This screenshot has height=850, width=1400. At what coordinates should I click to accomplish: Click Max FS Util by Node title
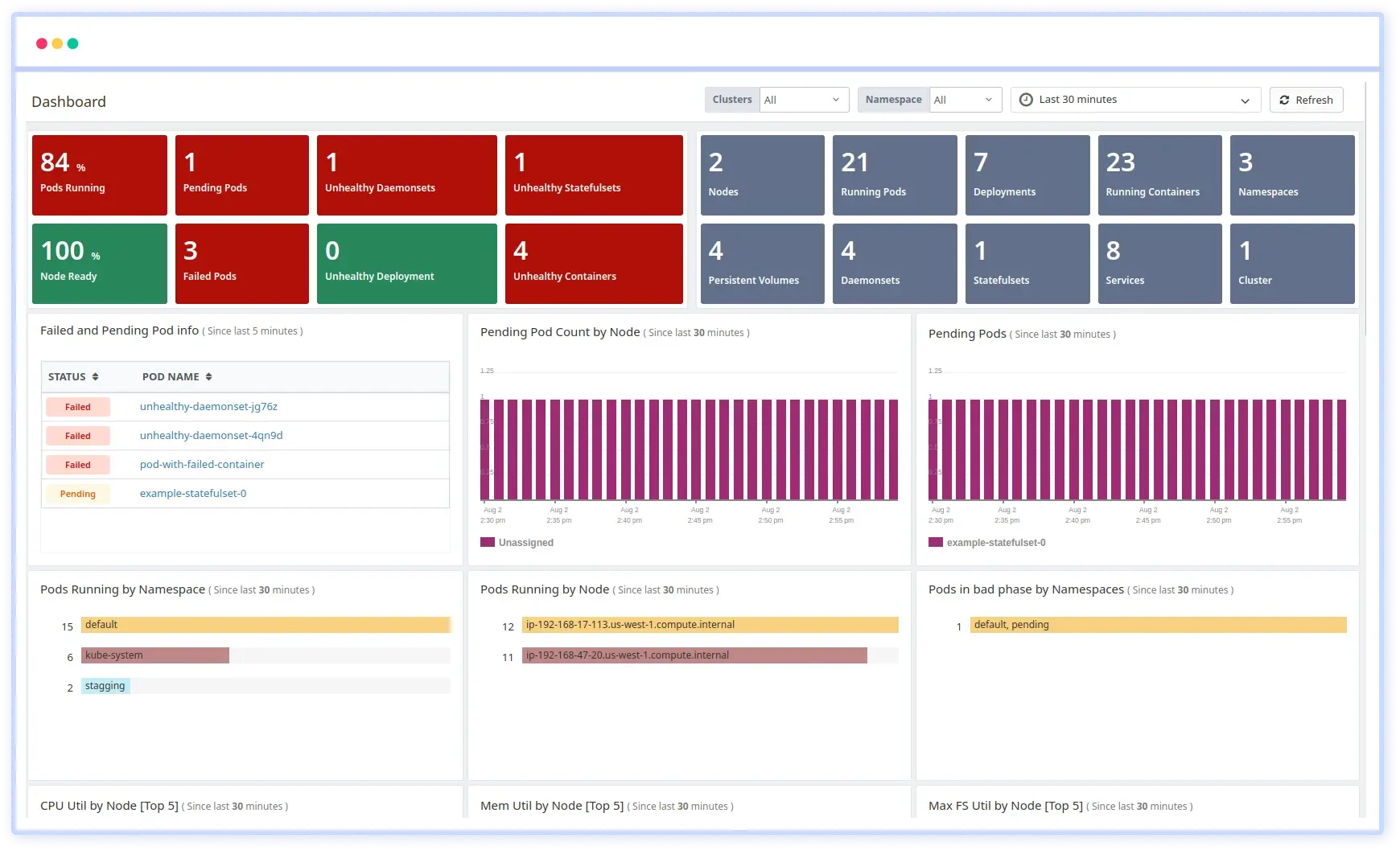[x=1006, y=806]
